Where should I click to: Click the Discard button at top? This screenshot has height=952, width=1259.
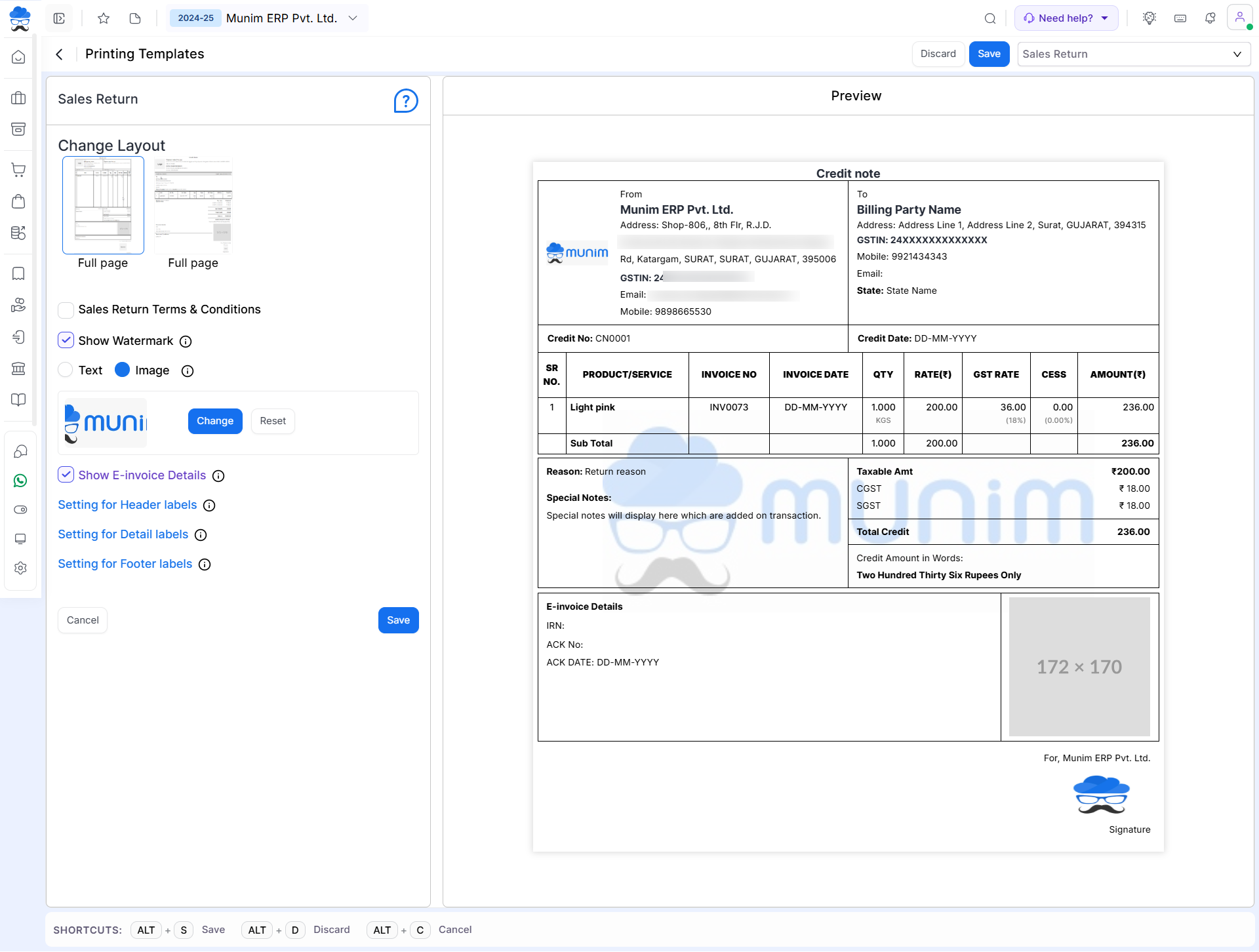click(x=938, y=54)
